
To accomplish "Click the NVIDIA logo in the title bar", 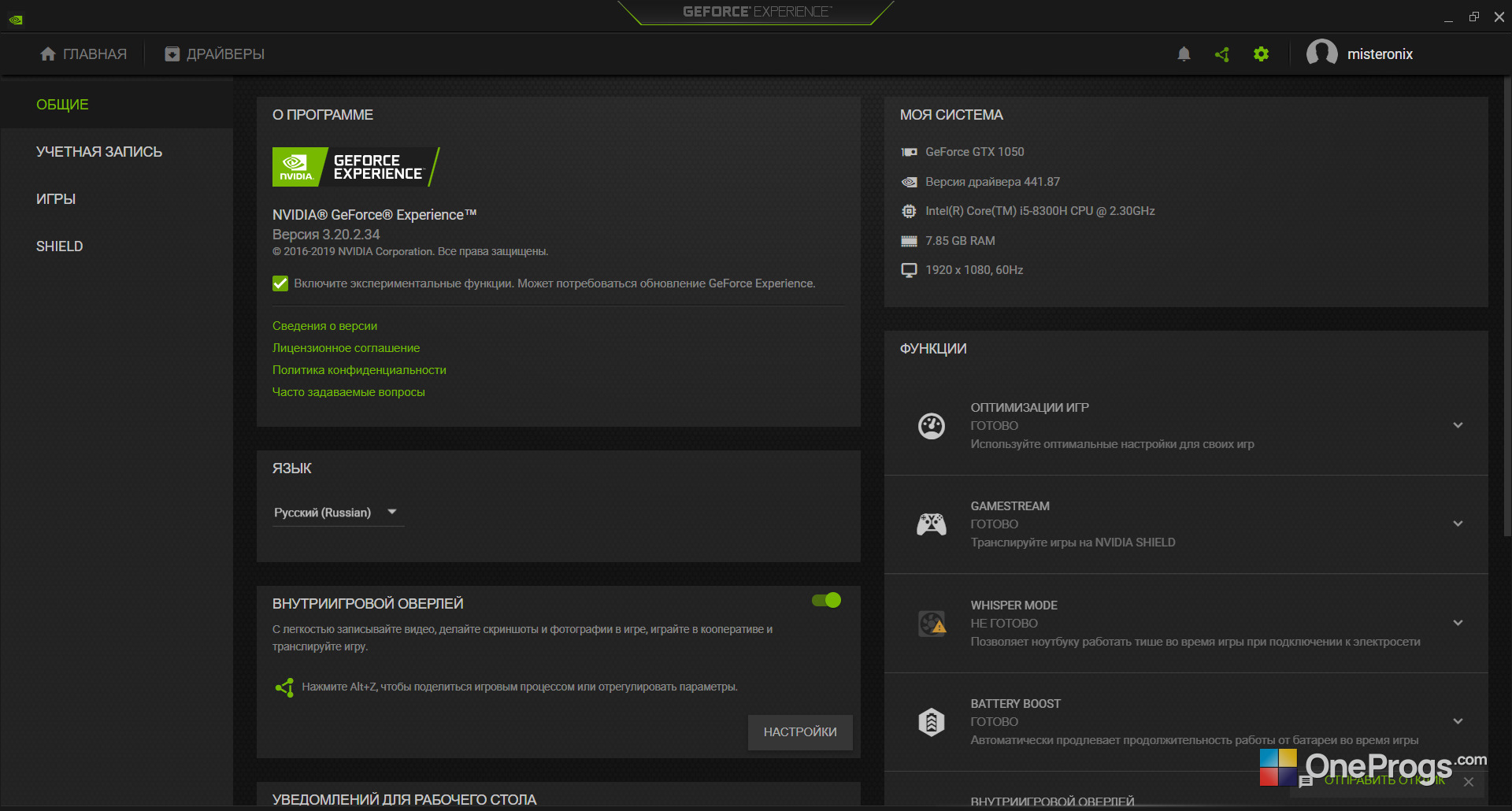I will tap(16, 20).
